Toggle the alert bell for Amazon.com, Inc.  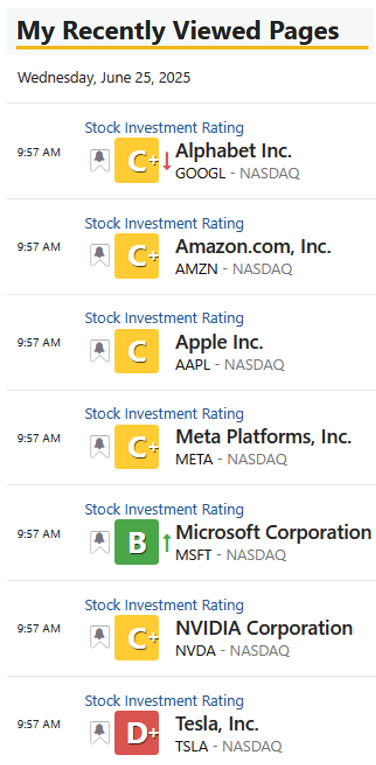(x=100, y=256)
